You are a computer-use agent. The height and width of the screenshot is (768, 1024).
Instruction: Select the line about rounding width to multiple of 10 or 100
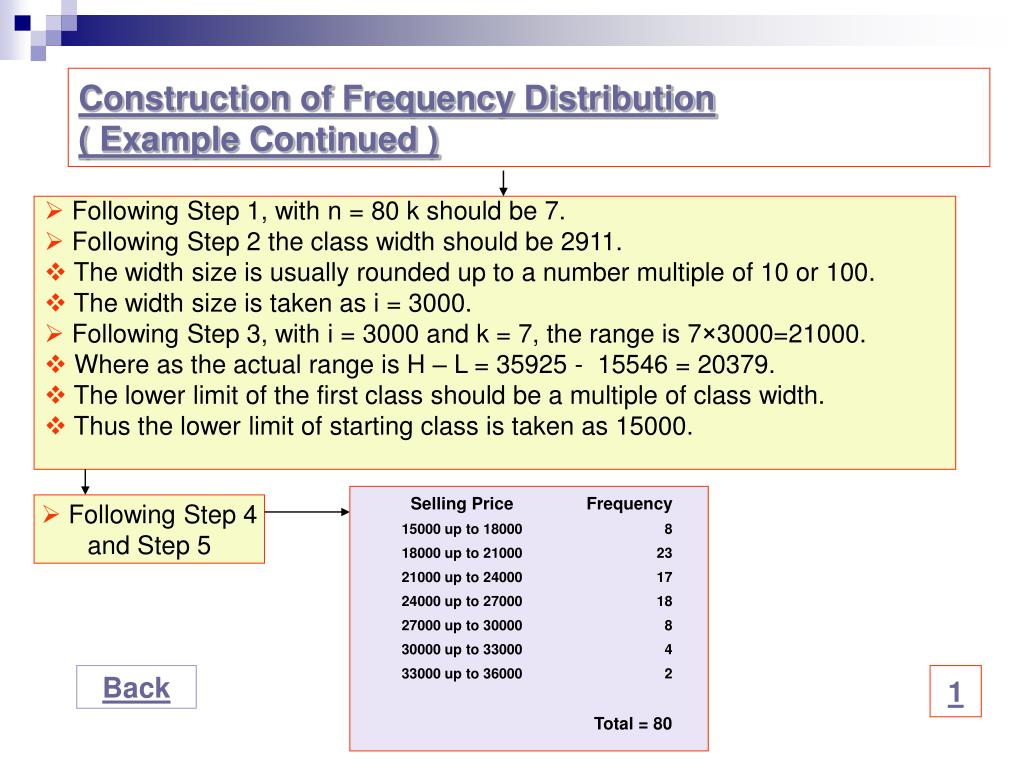coord(474,272)
